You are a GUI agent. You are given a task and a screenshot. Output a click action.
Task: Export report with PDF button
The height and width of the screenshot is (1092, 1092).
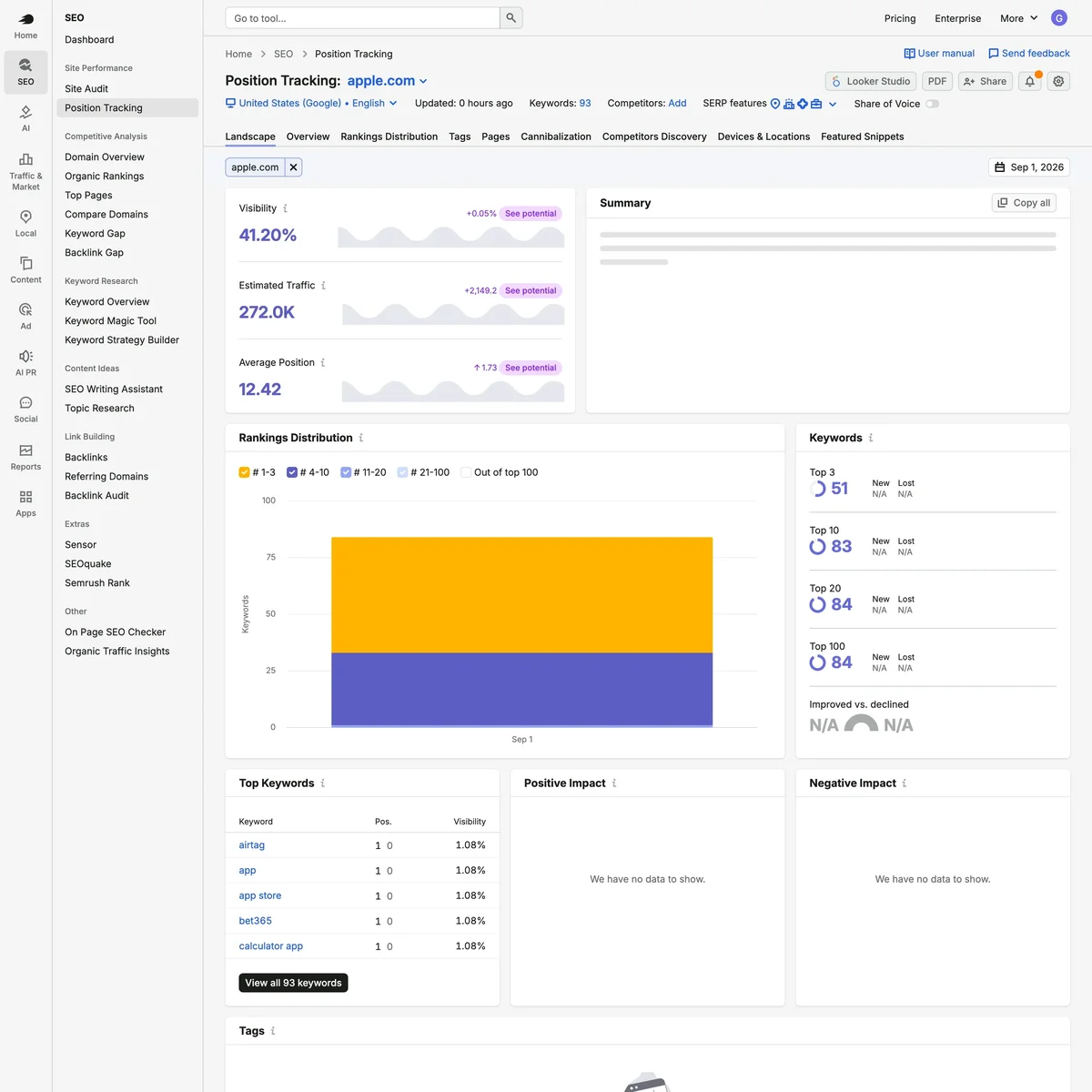[x=937, y=81]
